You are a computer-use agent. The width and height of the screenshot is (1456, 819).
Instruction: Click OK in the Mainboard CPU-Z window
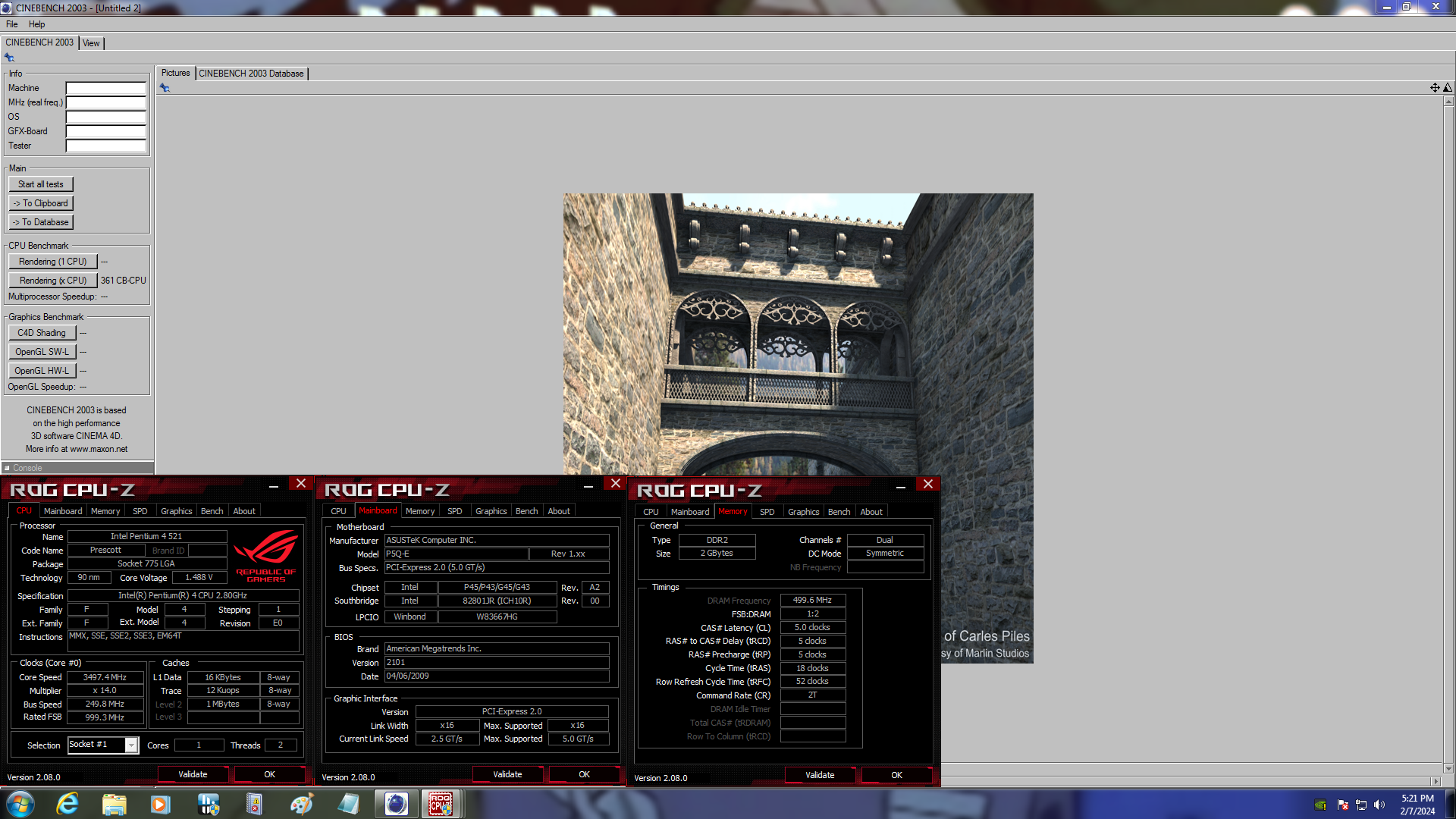click(x=584, y=774)
